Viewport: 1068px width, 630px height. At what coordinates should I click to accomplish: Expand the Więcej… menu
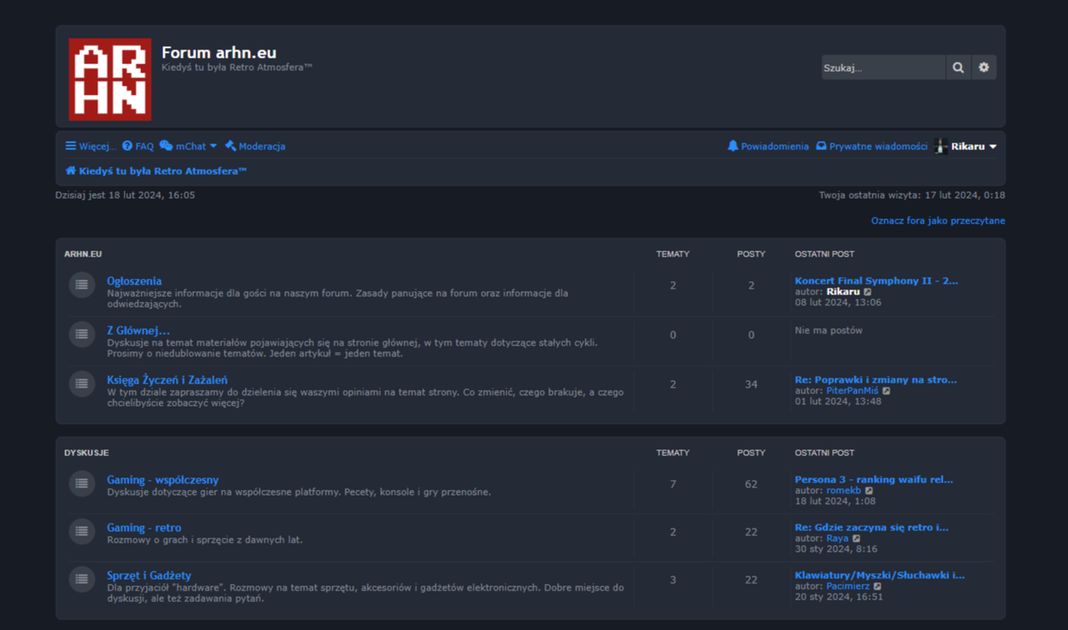(91, 146)
